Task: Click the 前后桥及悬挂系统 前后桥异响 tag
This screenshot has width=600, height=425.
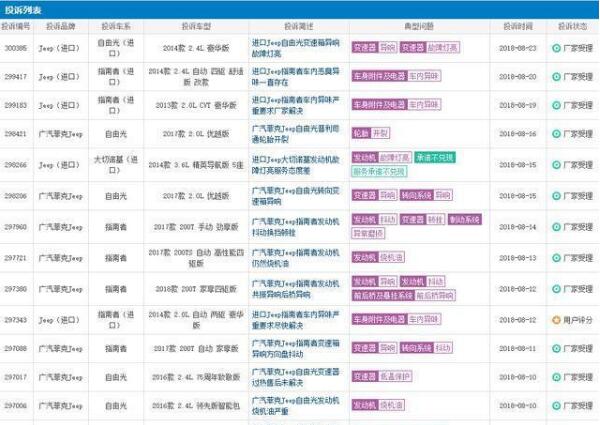Action: pos(404,295)
